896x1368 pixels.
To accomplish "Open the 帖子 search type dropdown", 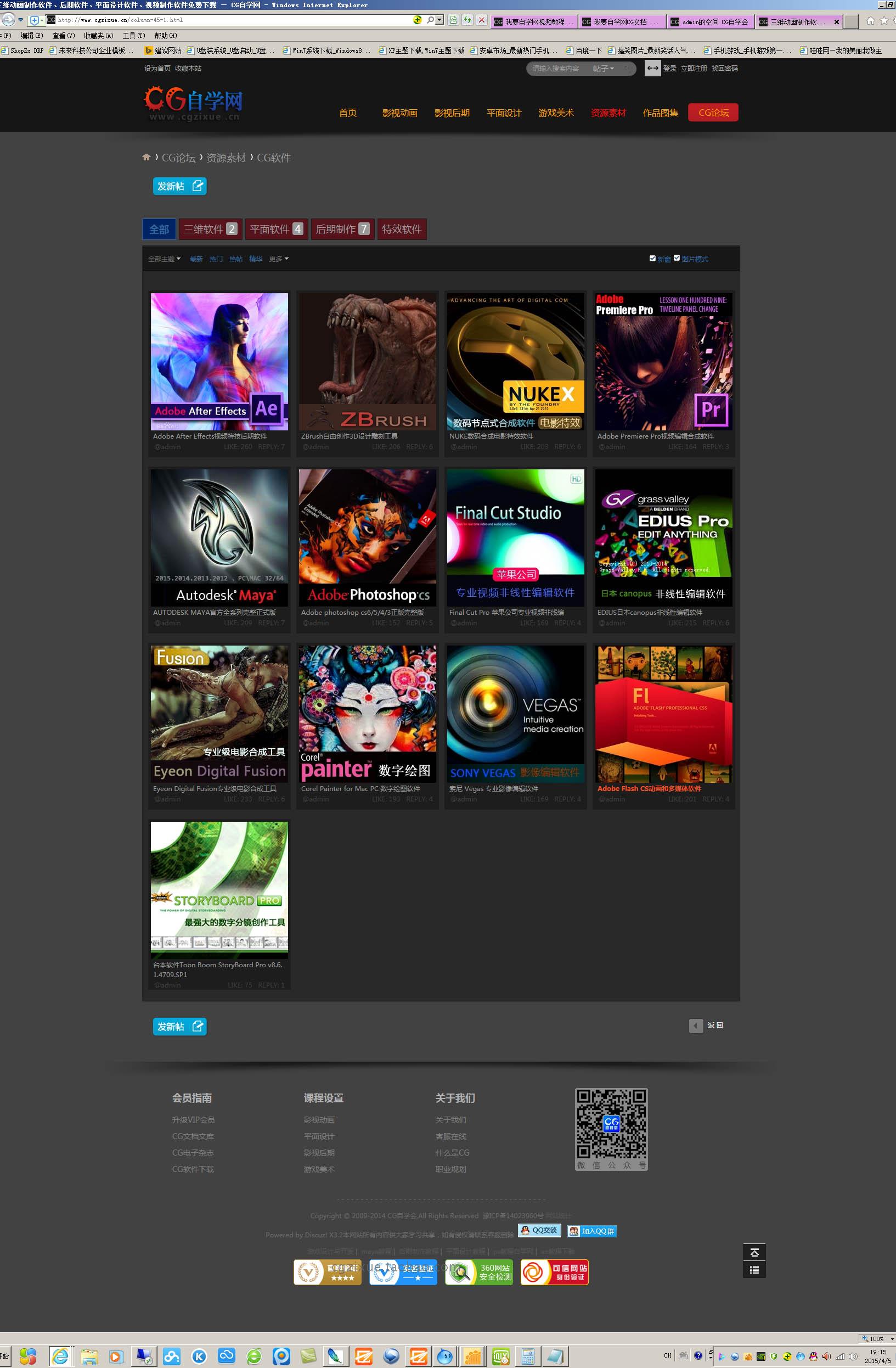I will (x=603, y=69).
